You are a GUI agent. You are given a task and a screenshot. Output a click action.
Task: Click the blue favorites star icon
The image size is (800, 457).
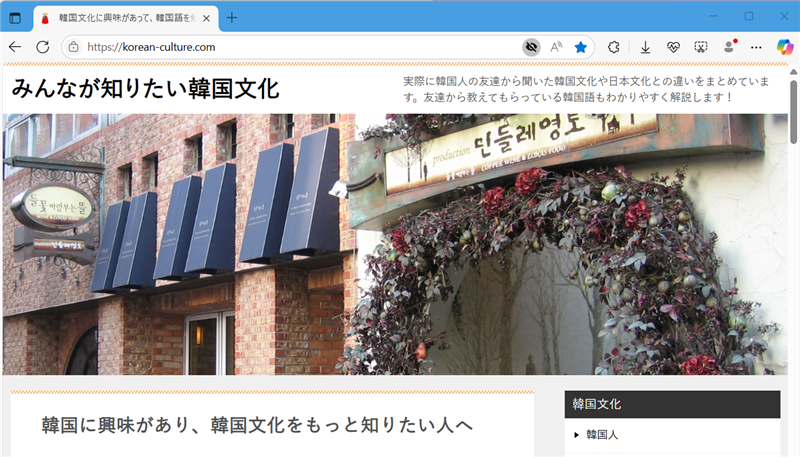(581, 47)
